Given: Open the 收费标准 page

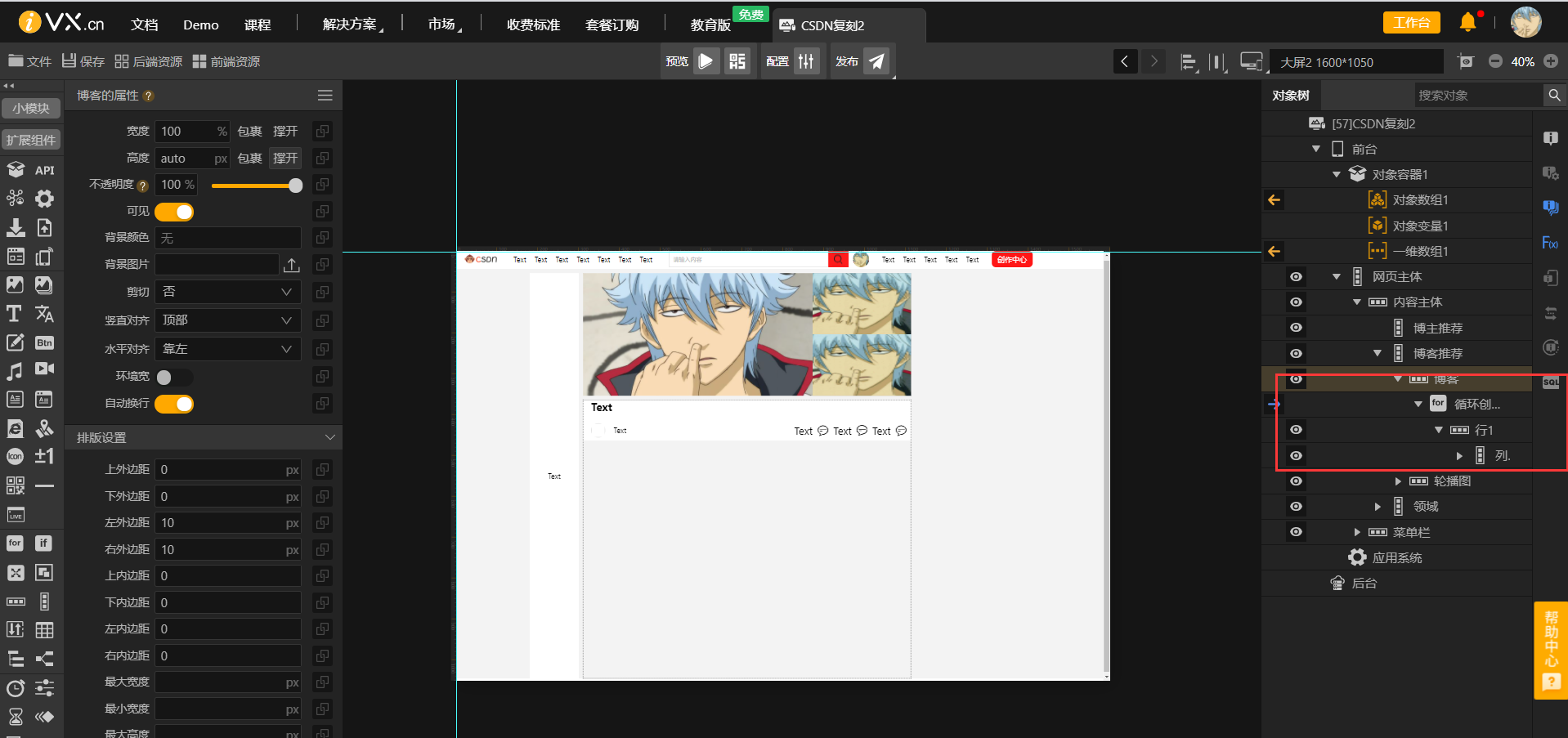Looking at the screenshot, I should tap(533, 25).
